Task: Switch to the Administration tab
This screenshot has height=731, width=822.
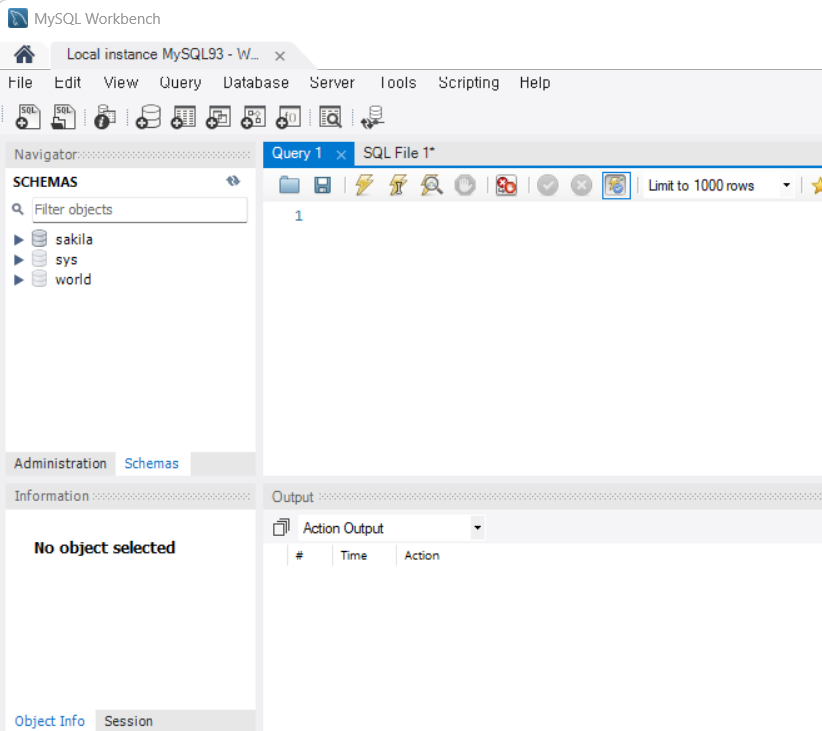Action: 60,464
